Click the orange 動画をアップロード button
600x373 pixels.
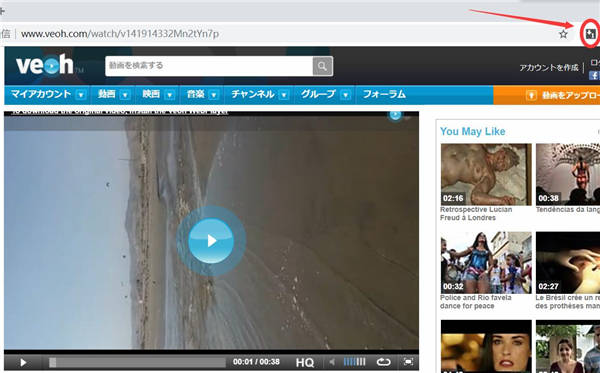click(546, 95)
